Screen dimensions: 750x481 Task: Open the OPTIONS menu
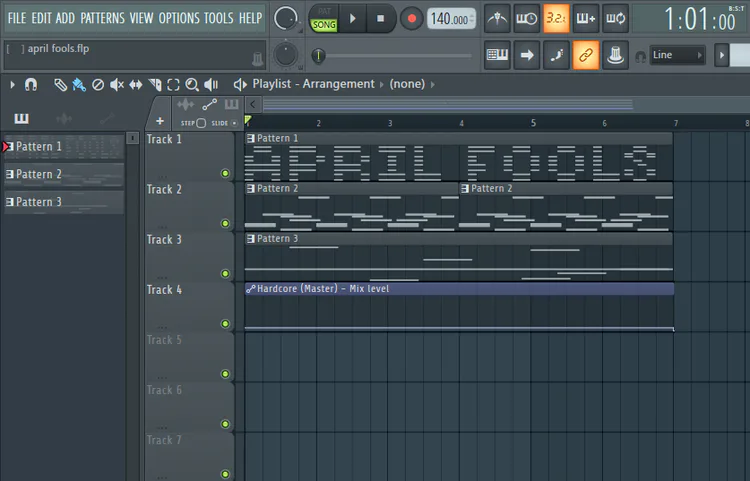(178, 18)
